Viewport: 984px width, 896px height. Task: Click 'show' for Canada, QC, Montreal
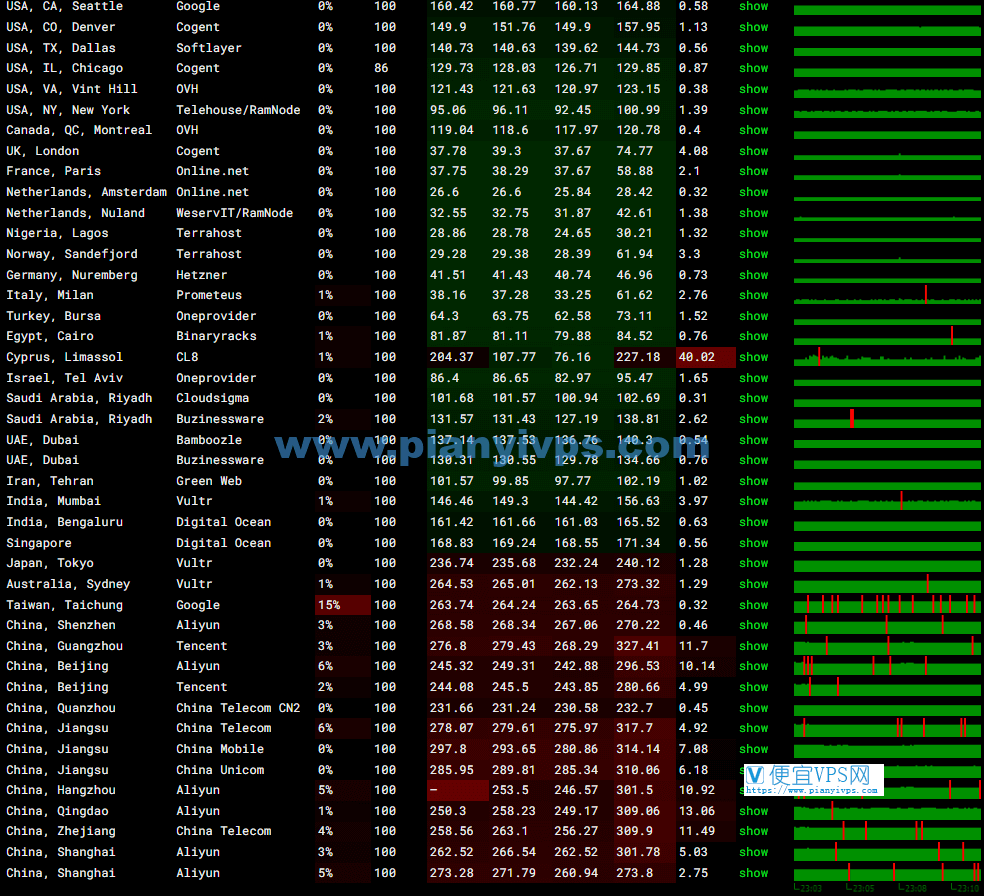pyautogui.click(x=753, y=130)
